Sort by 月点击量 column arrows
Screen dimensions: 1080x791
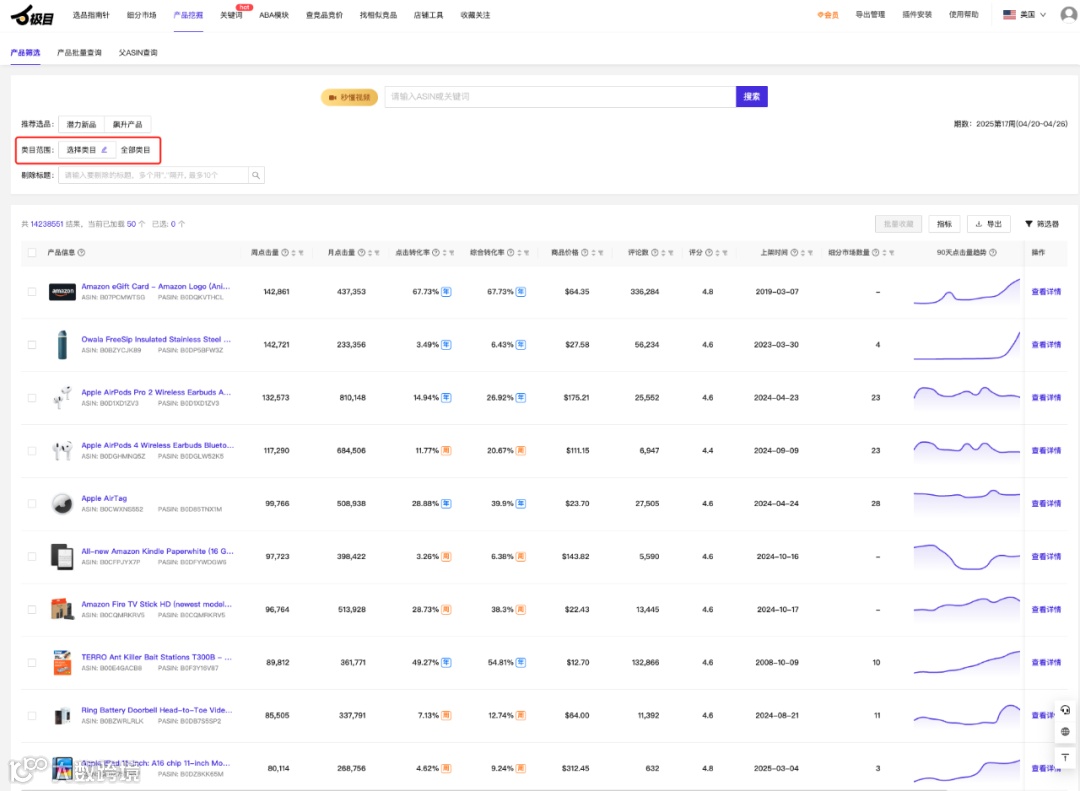(x=370, y=253)
